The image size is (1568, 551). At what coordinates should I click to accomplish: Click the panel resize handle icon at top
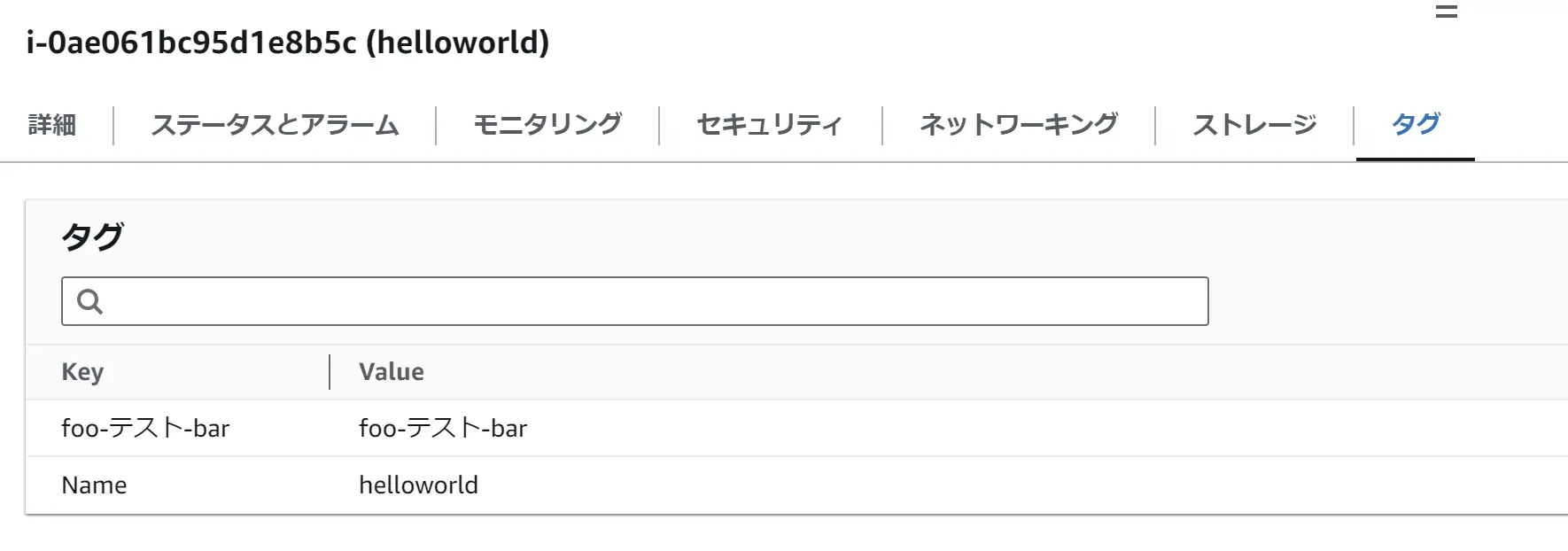(1446, 12)
